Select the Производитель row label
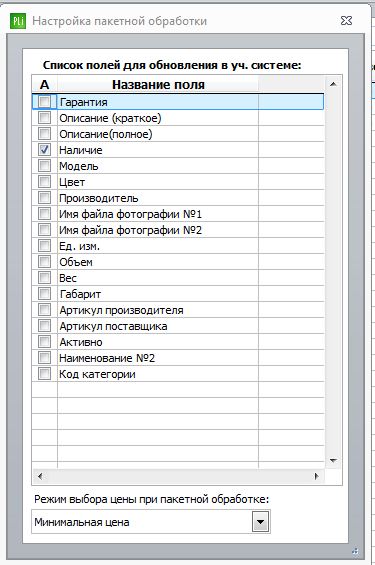 99,198
